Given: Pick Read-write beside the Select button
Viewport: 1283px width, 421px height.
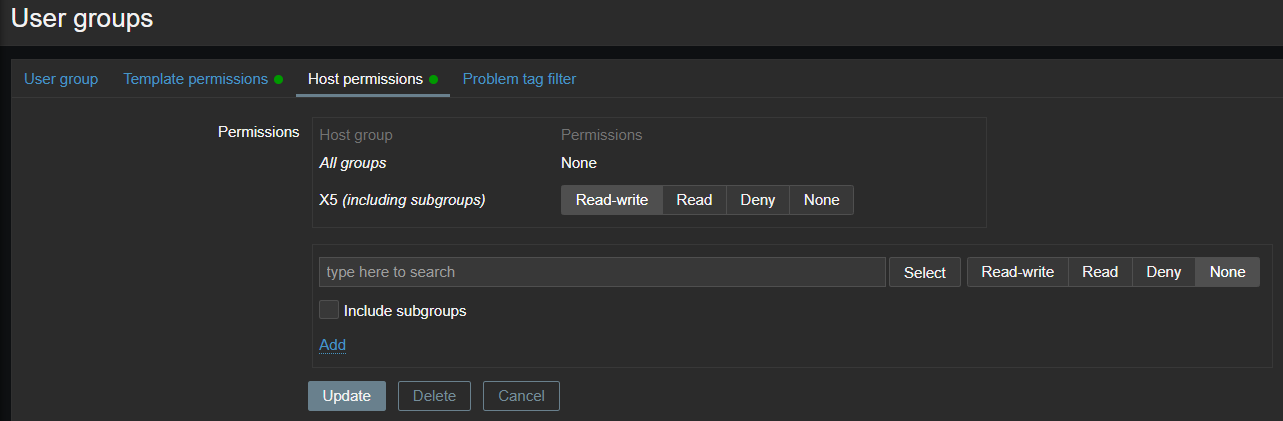Looking at the screenshot, I should click(1018, 272).
